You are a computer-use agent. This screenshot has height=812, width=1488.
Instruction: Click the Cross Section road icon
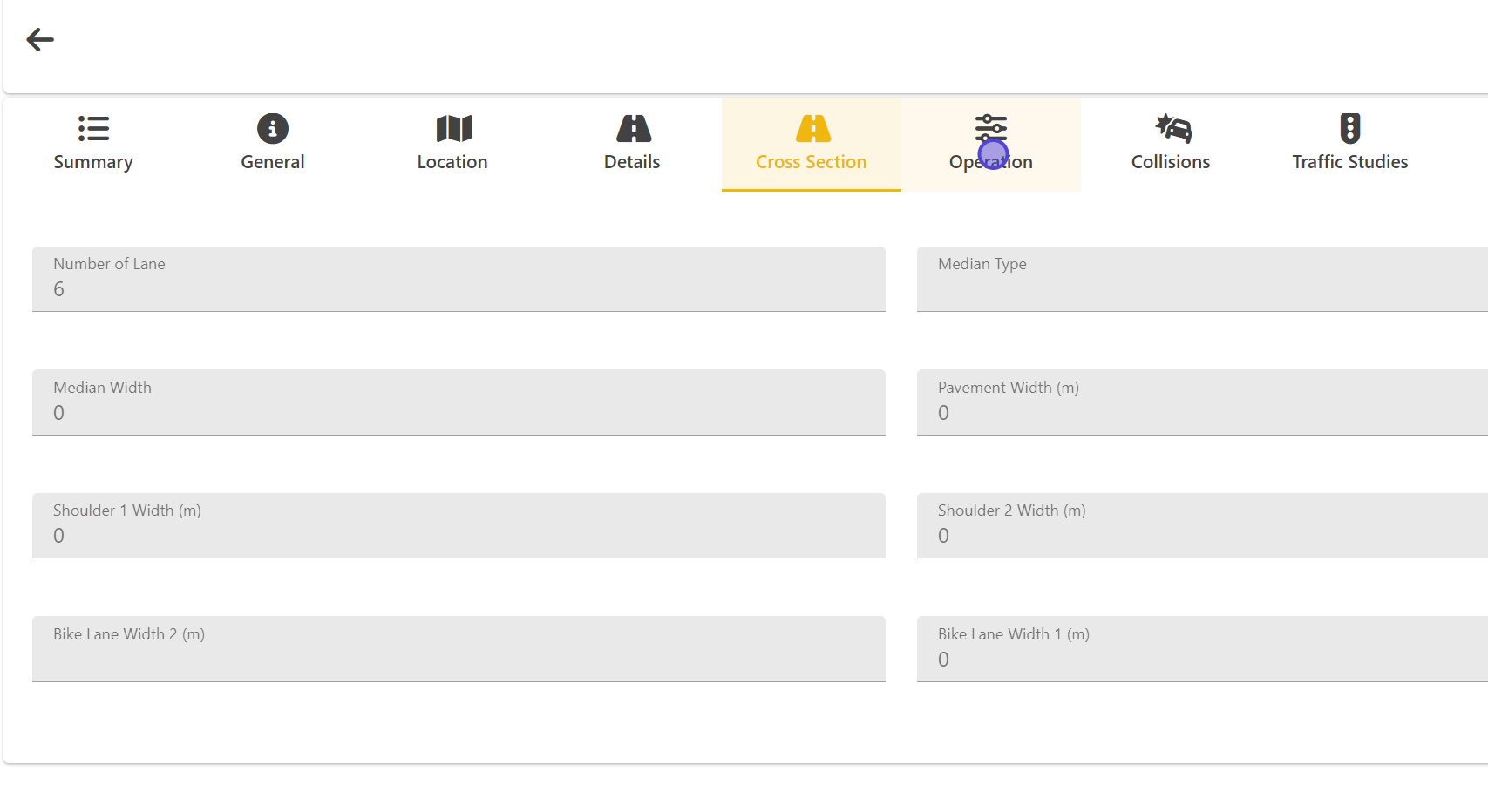tap(812, 128)
